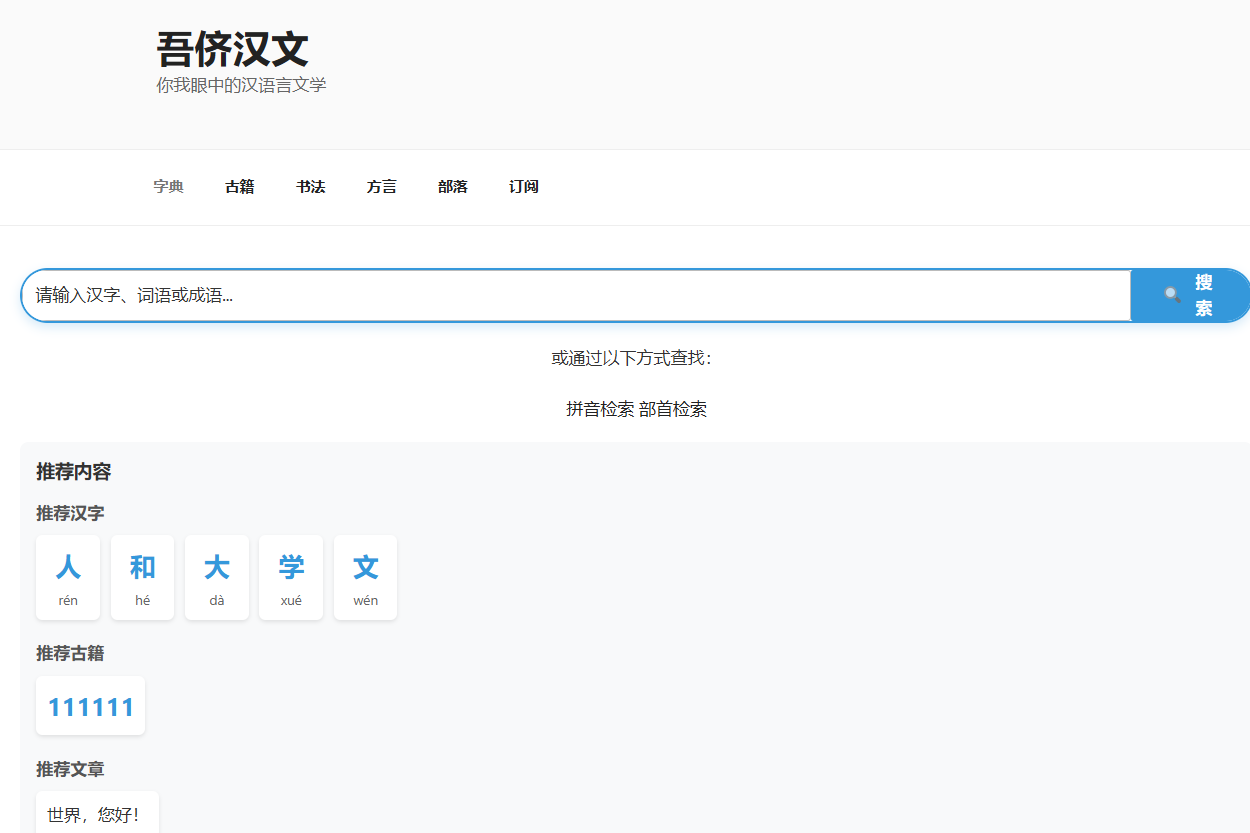The height and width of the screenshot is (833, 1250).
Task: Open the 字典 navigation item
Action: [x=169, y=187]
